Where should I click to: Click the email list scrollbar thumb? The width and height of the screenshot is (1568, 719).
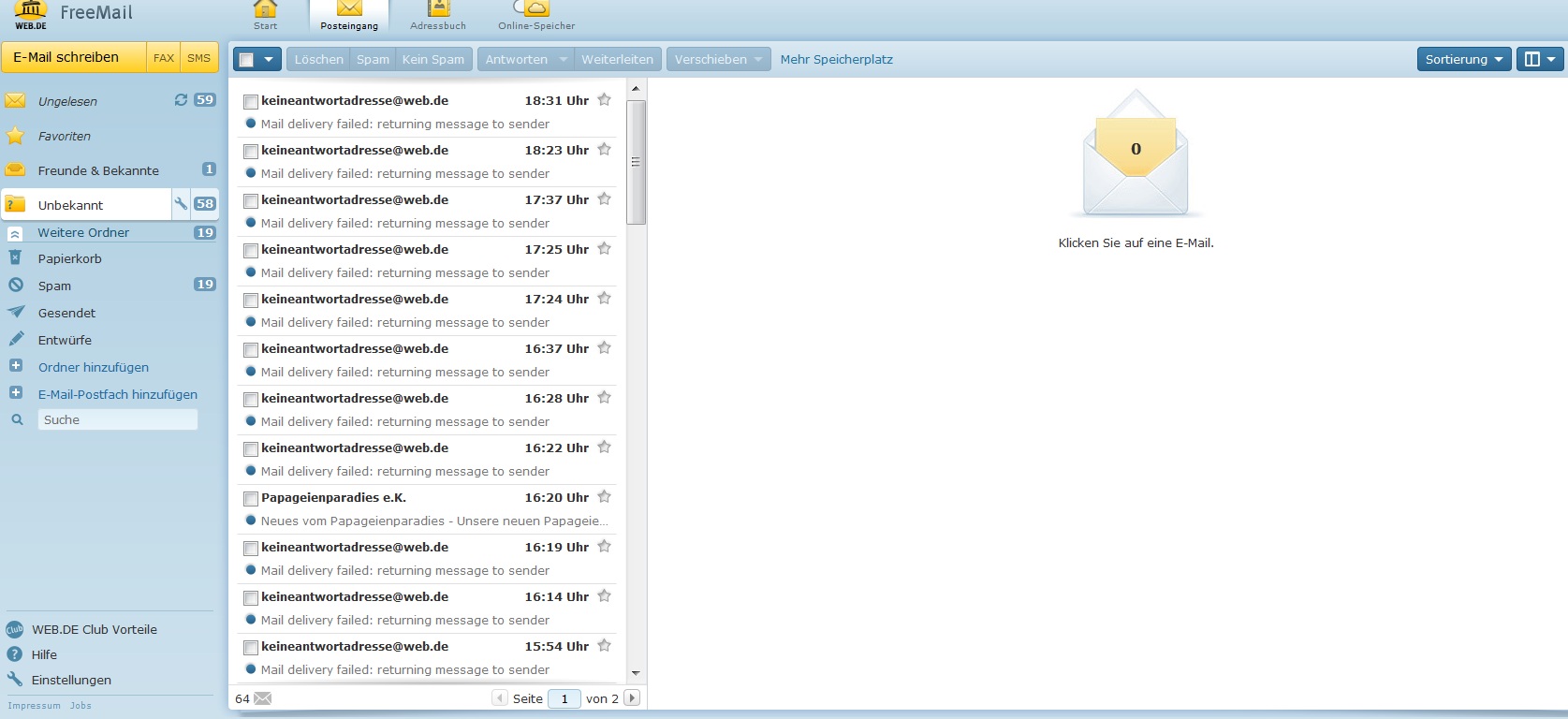[637, 162]
